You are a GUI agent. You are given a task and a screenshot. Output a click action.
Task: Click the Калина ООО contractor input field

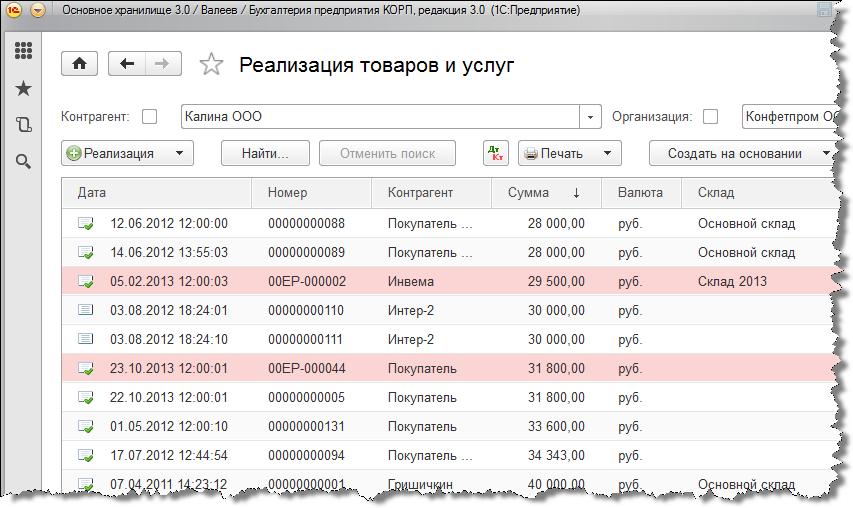pos(380,117)
